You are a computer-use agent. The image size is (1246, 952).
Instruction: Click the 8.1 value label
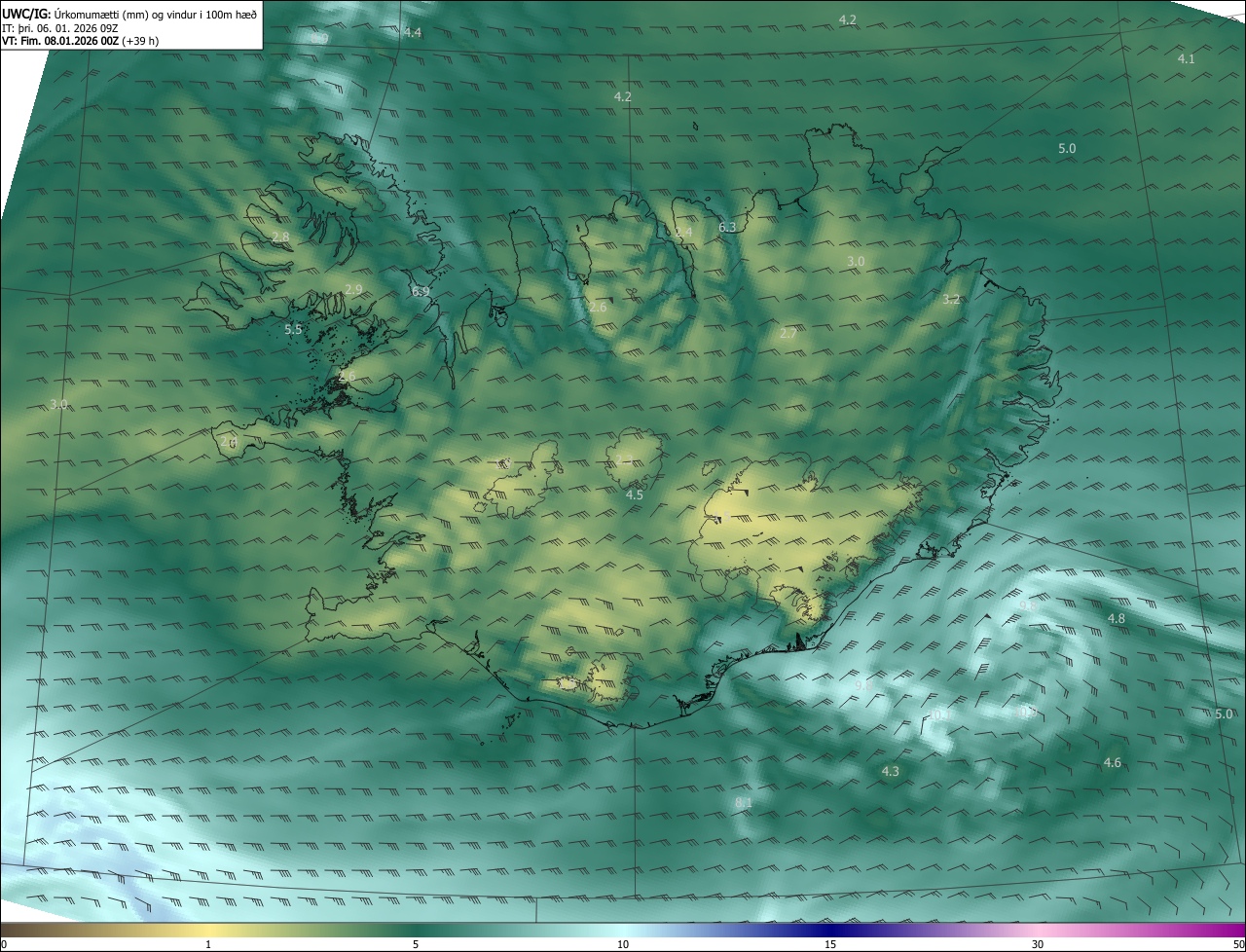click(x=744, y=803)
